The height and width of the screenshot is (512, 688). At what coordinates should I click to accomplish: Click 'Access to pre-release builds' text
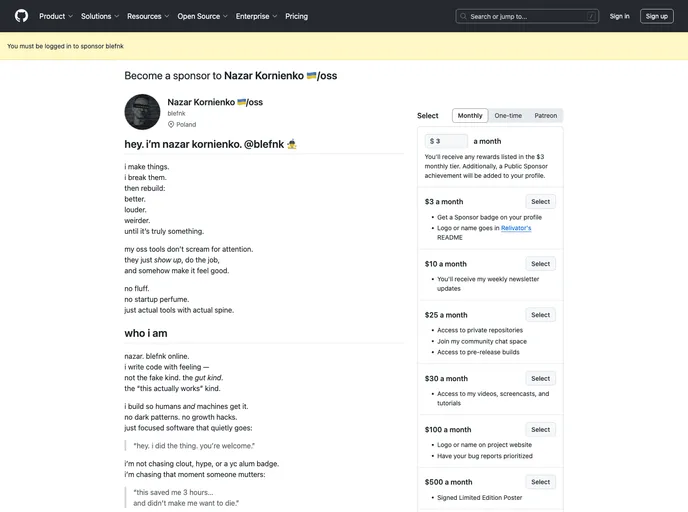pos(478,352)
